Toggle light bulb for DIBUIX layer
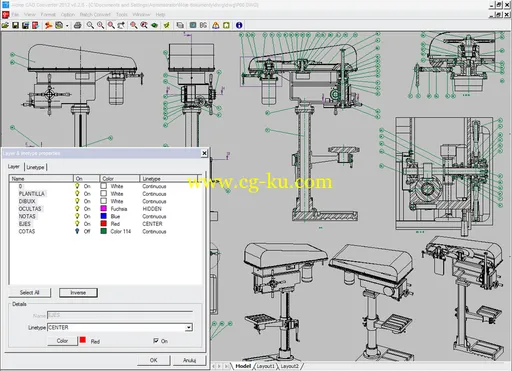 [77, 201]
